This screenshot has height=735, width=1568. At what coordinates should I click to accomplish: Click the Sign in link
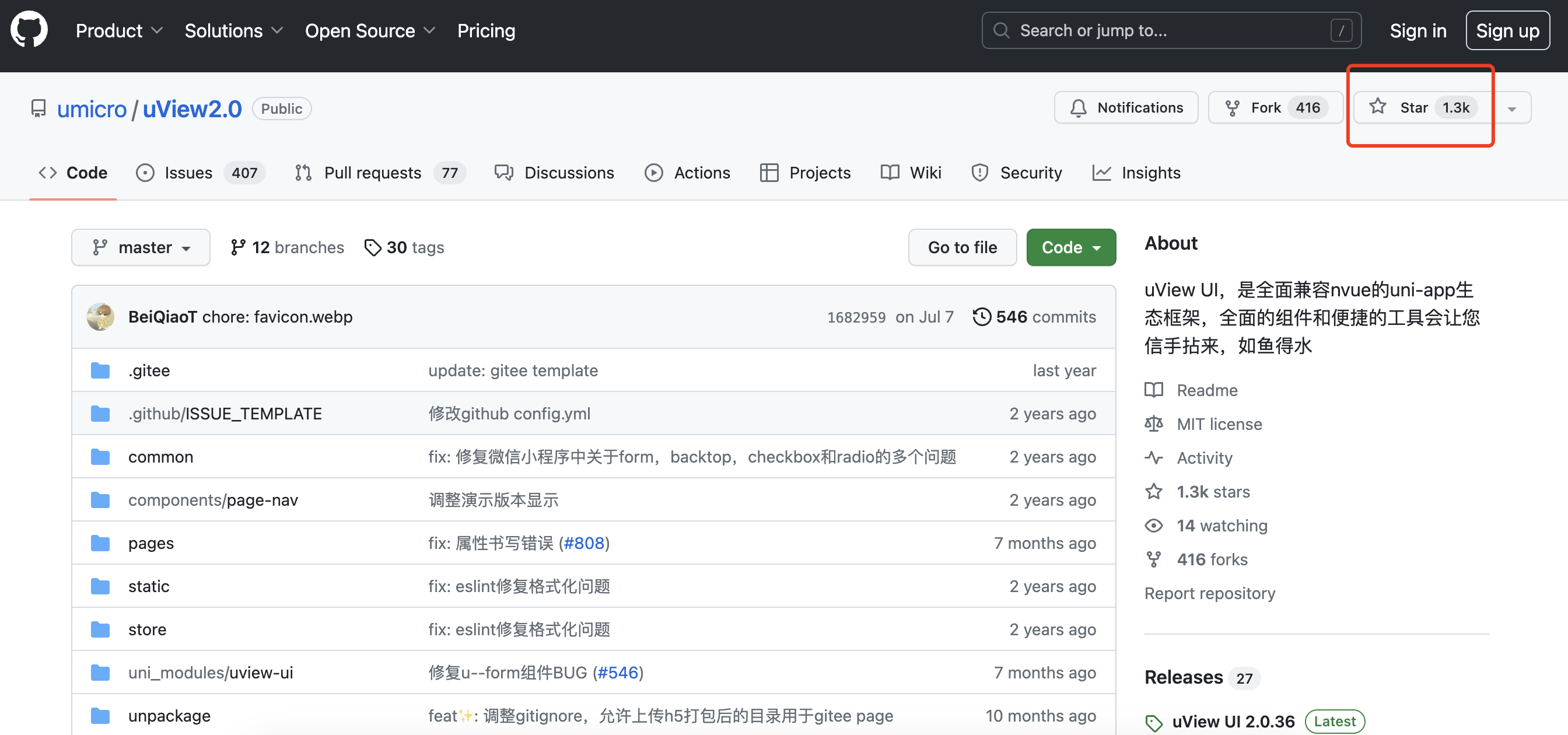click(1417, 30)
